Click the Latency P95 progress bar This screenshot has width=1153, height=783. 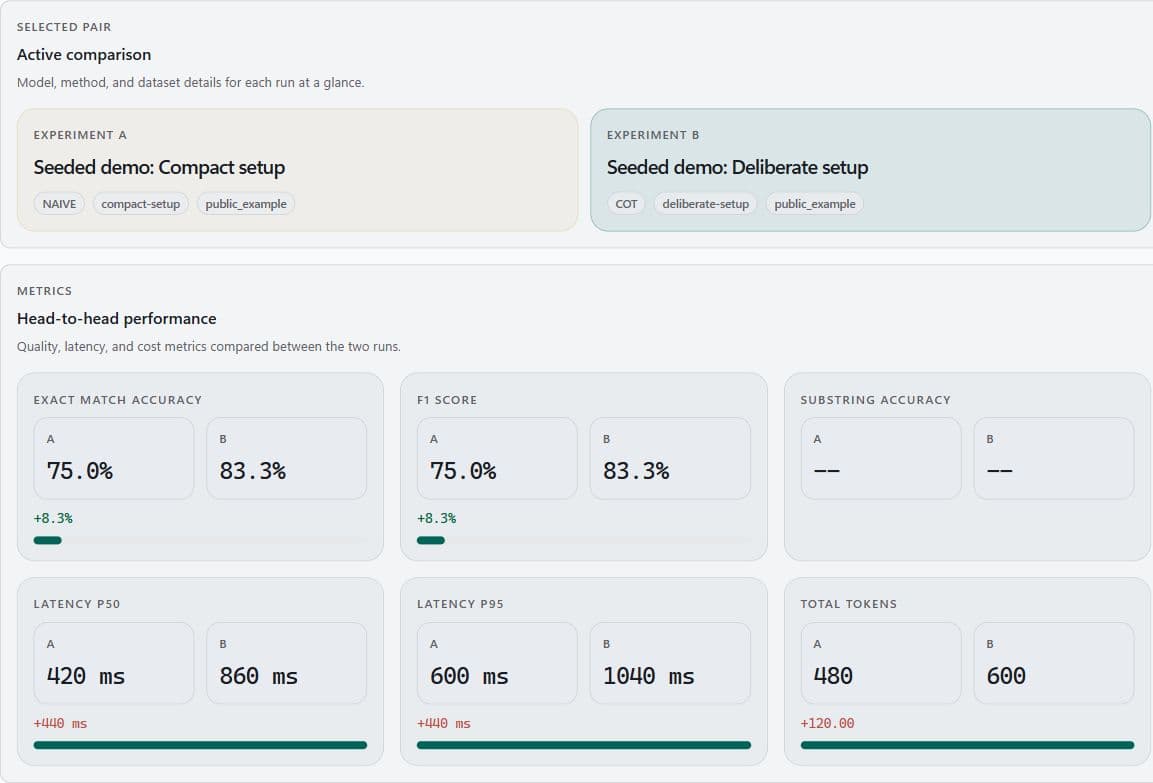[584, 745]
